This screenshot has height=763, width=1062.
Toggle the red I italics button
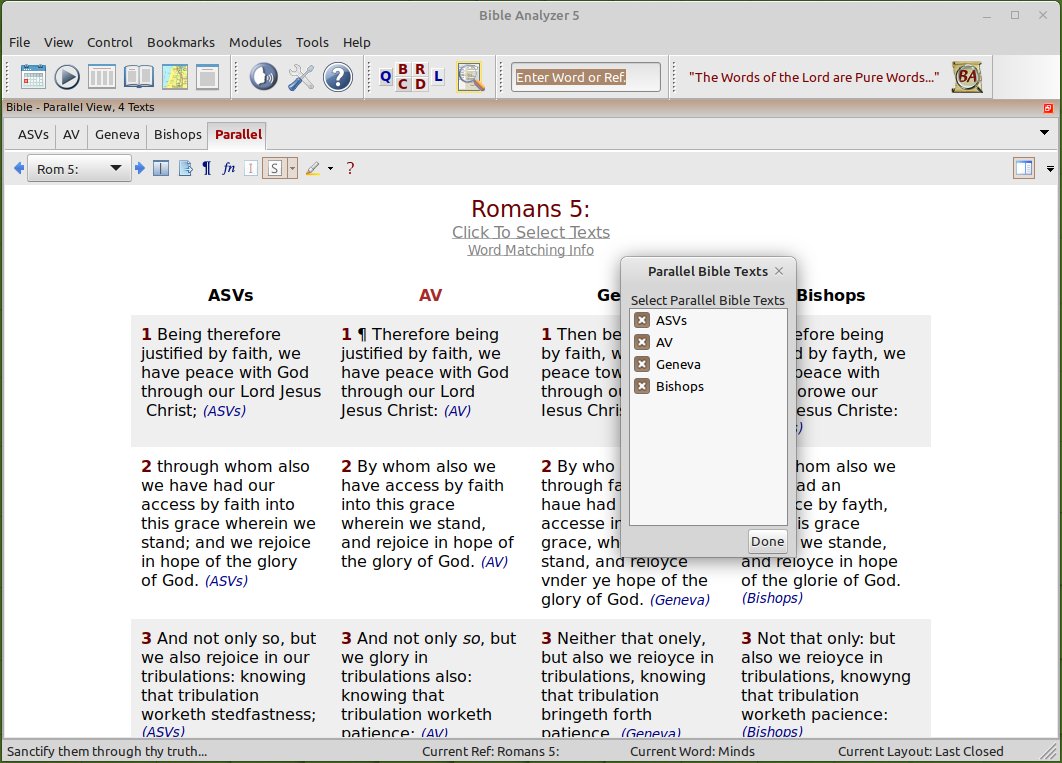[251, 168]
